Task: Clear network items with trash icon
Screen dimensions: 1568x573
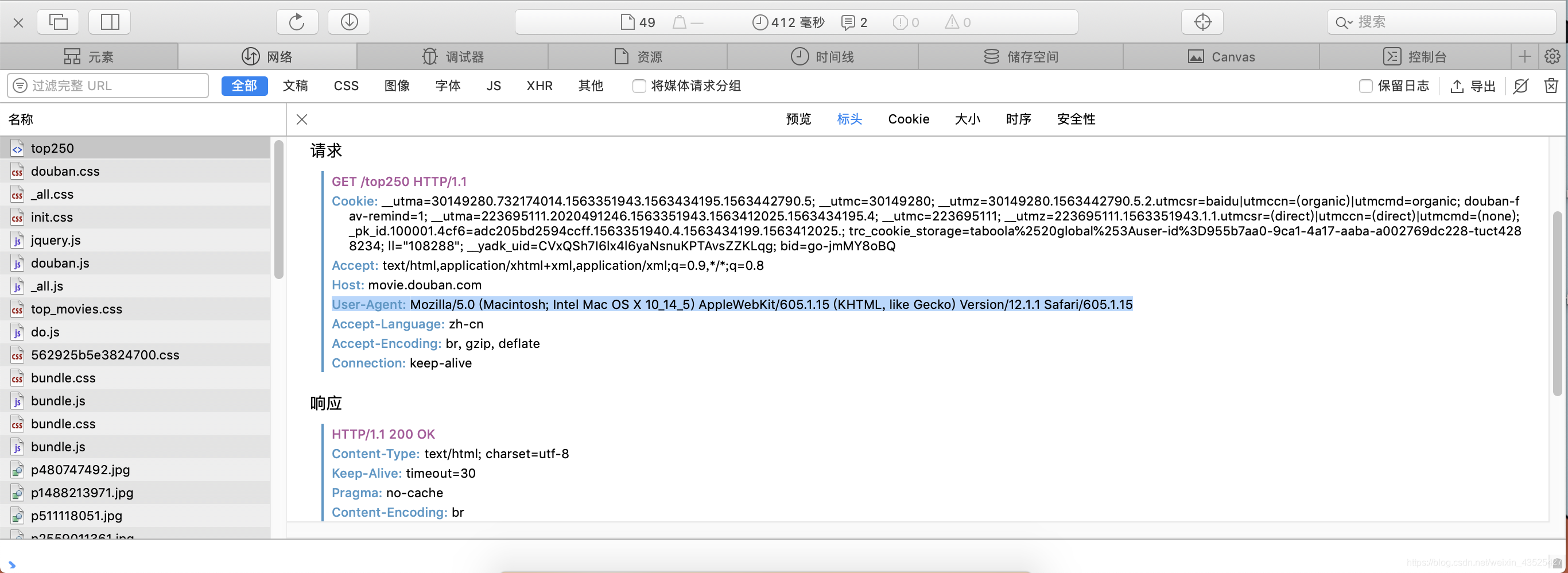Action: coord(1551,86)
